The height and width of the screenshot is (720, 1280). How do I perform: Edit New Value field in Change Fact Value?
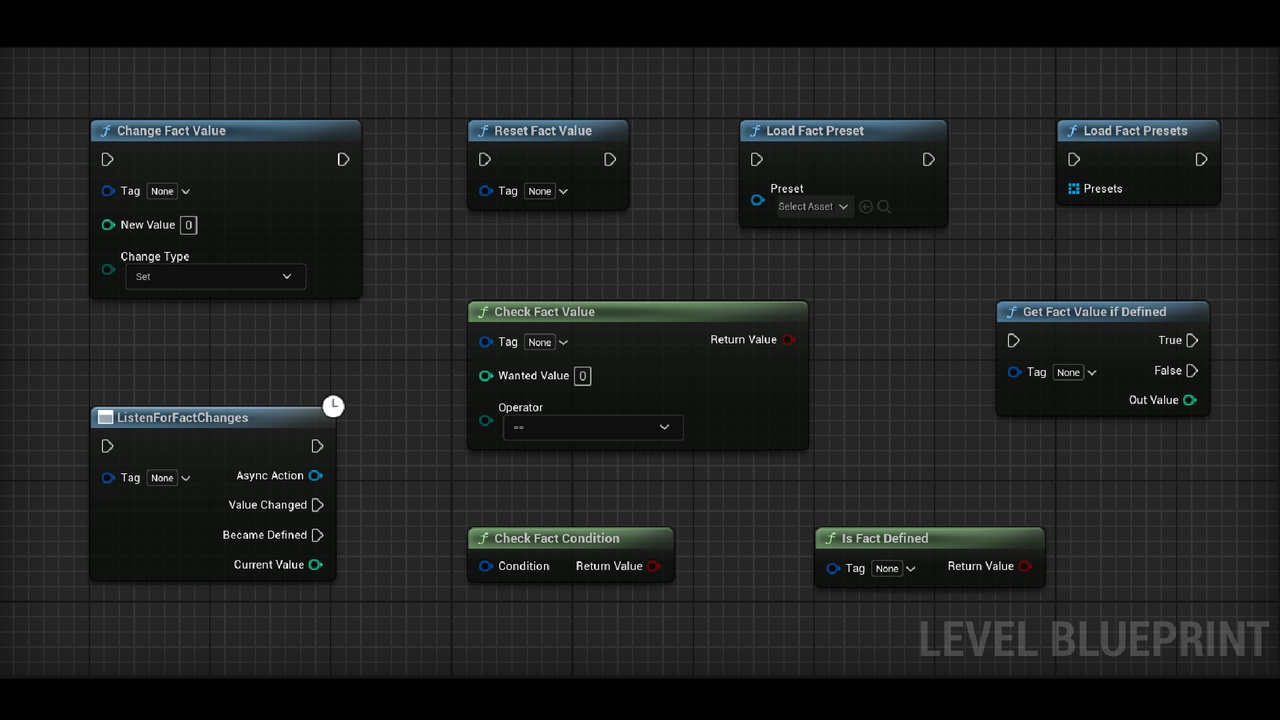point(188,225)
